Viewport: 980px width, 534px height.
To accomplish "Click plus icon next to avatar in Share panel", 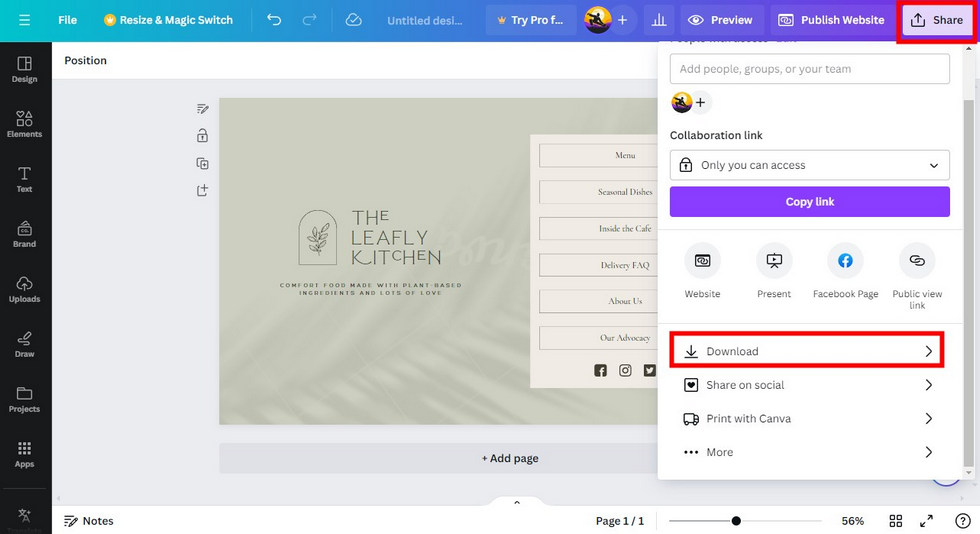I will 701,102.
